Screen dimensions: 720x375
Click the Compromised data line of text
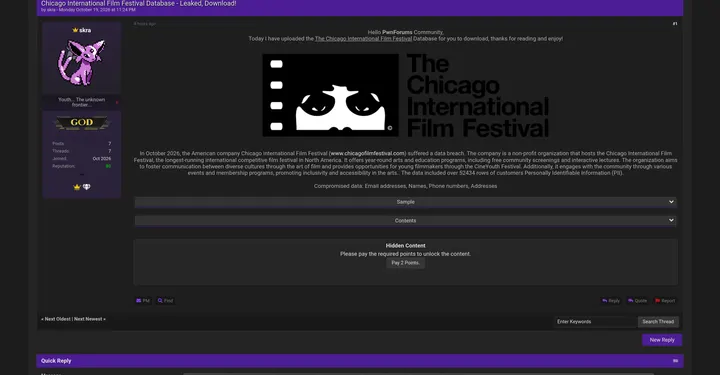pyautogui.click(x=405, y=186)
